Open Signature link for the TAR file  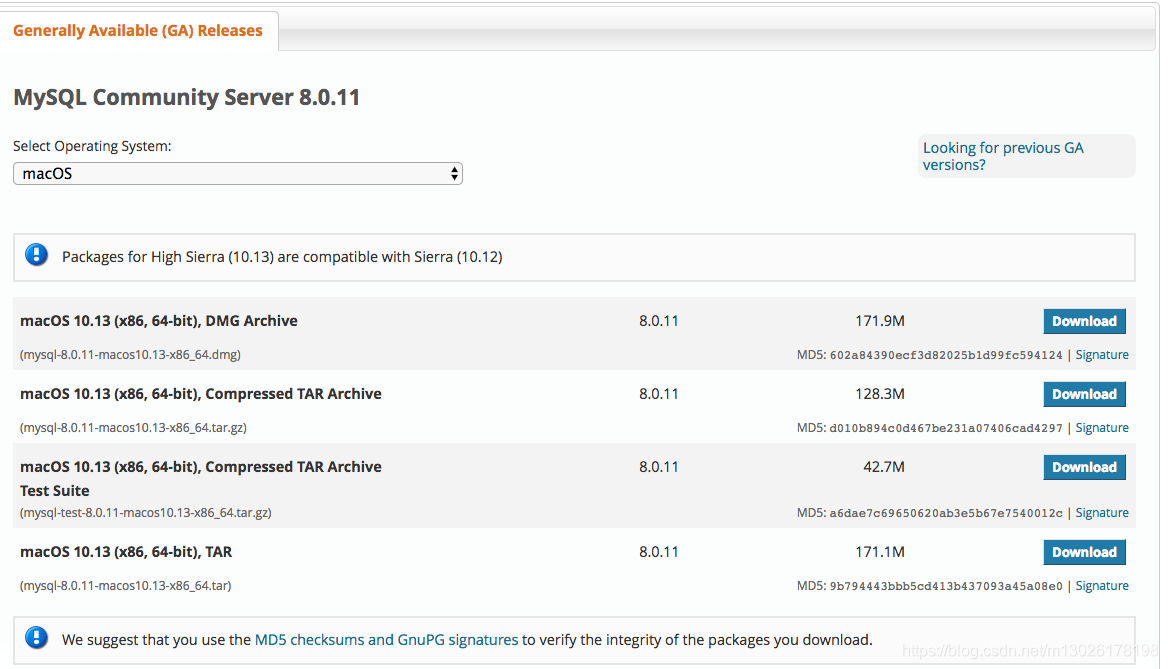(x=1102, y=586)
